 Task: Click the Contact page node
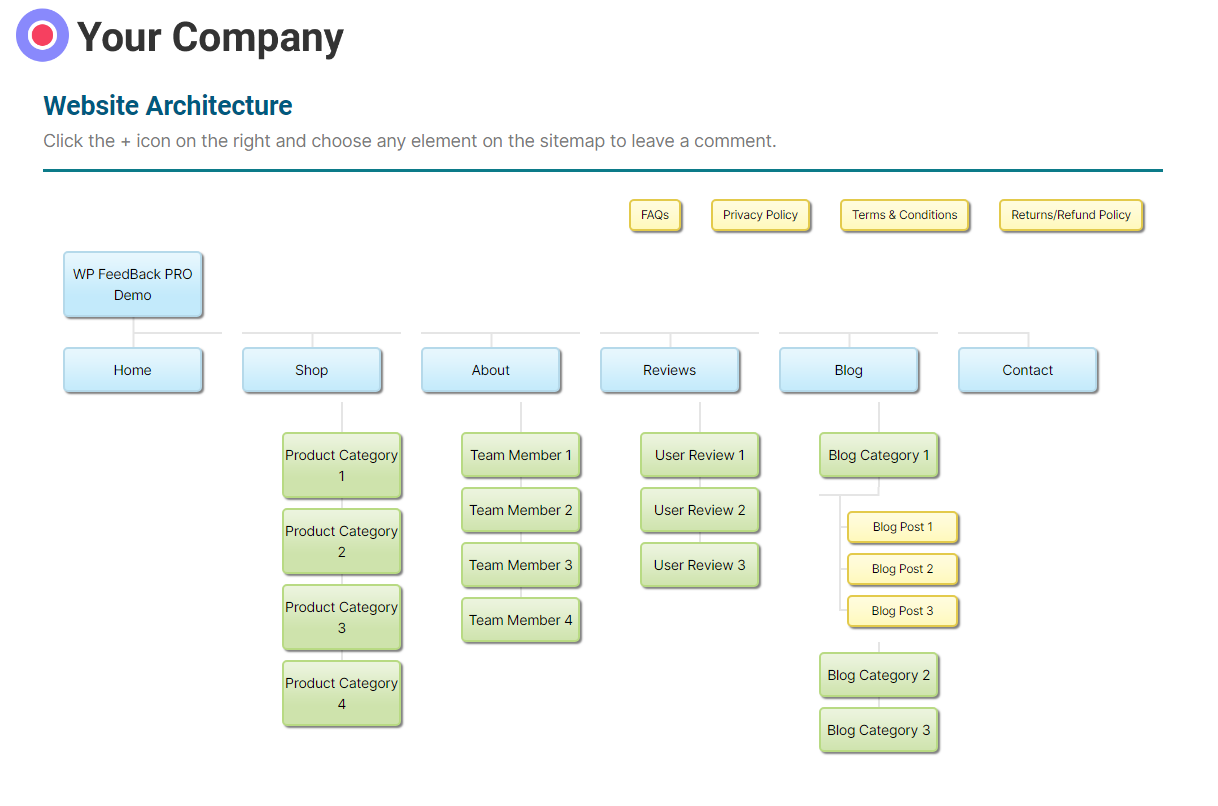[1028, 370]
